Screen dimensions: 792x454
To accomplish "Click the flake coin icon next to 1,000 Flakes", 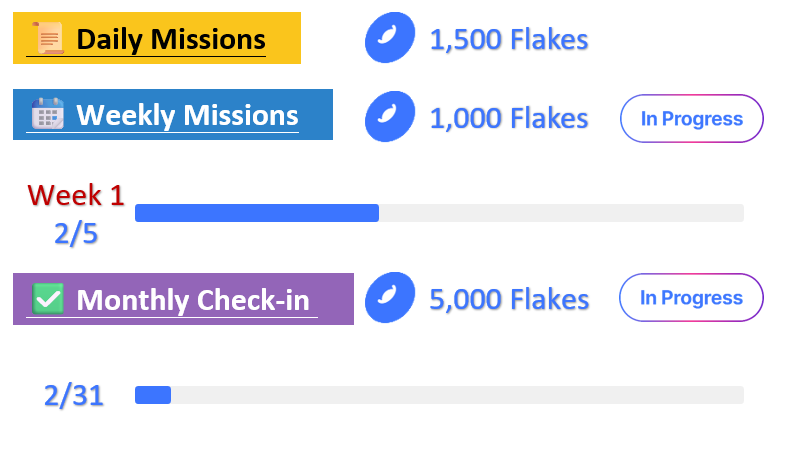I will (390, 116).
